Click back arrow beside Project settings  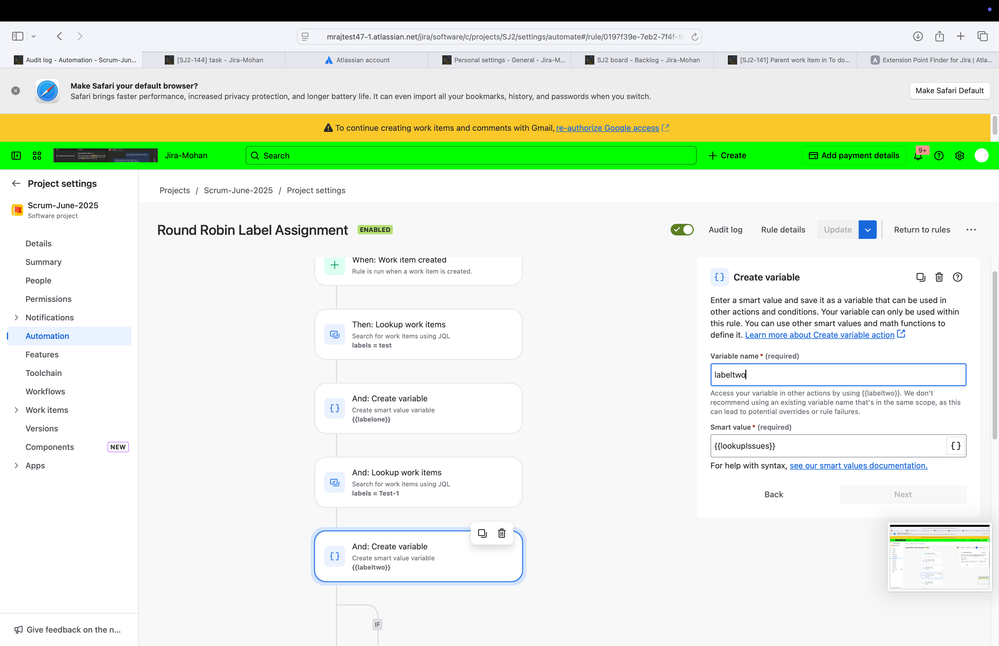coord(16,183)
